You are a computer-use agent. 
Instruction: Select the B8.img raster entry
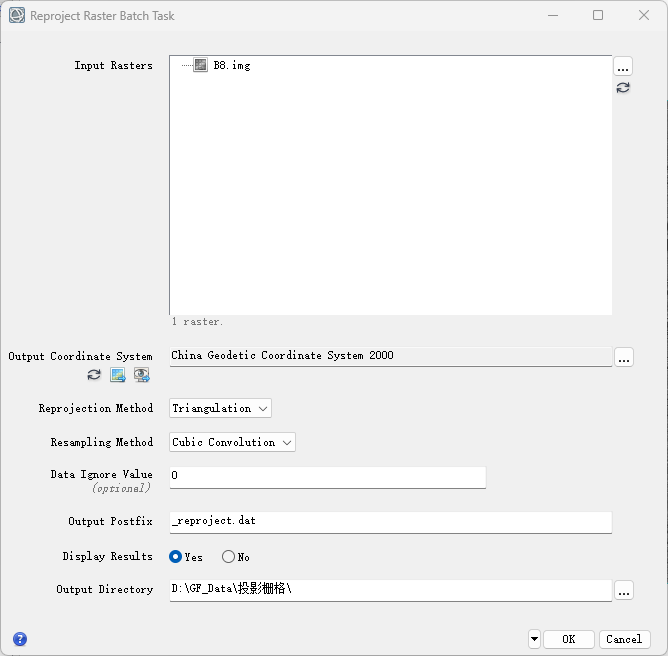(x=232, y=65)
